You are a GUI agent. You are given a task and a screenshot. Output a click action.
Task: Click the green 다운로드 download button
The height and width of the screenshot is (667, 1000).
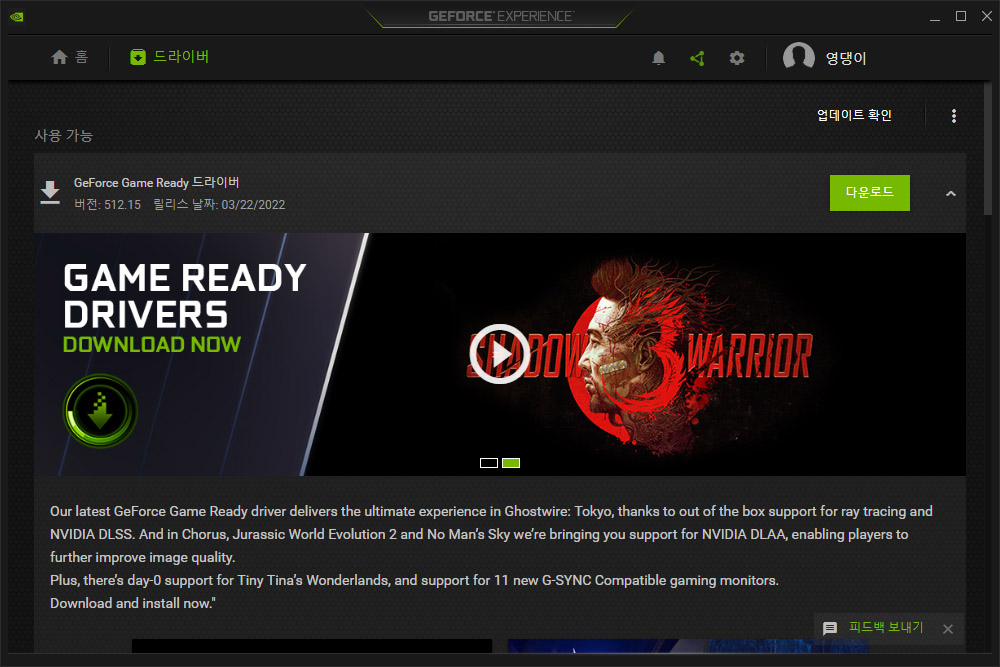869,193
